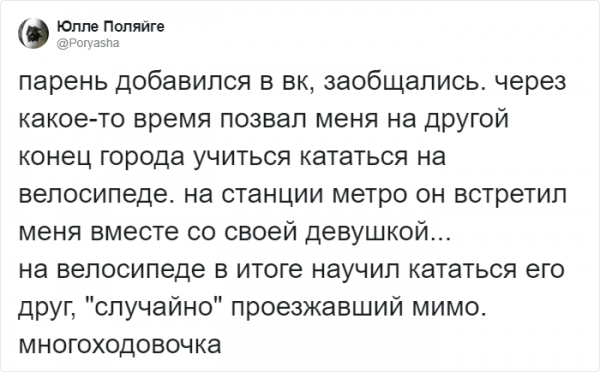Open the Юлле Поляйге profile name

point(111,27)
